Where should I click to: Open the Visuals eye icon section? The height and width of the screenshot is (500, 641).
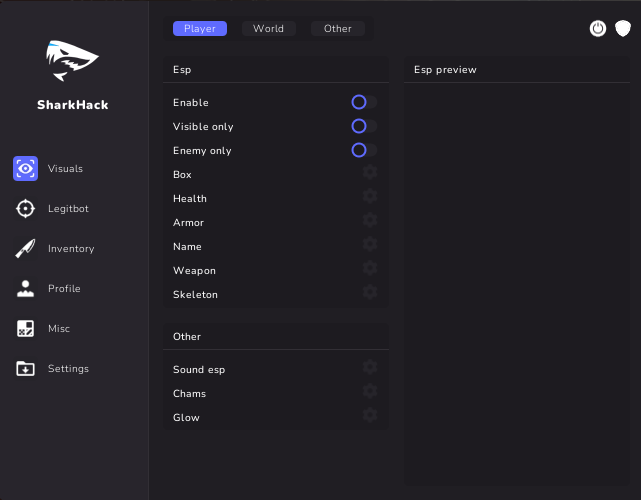tap(26, 169)
